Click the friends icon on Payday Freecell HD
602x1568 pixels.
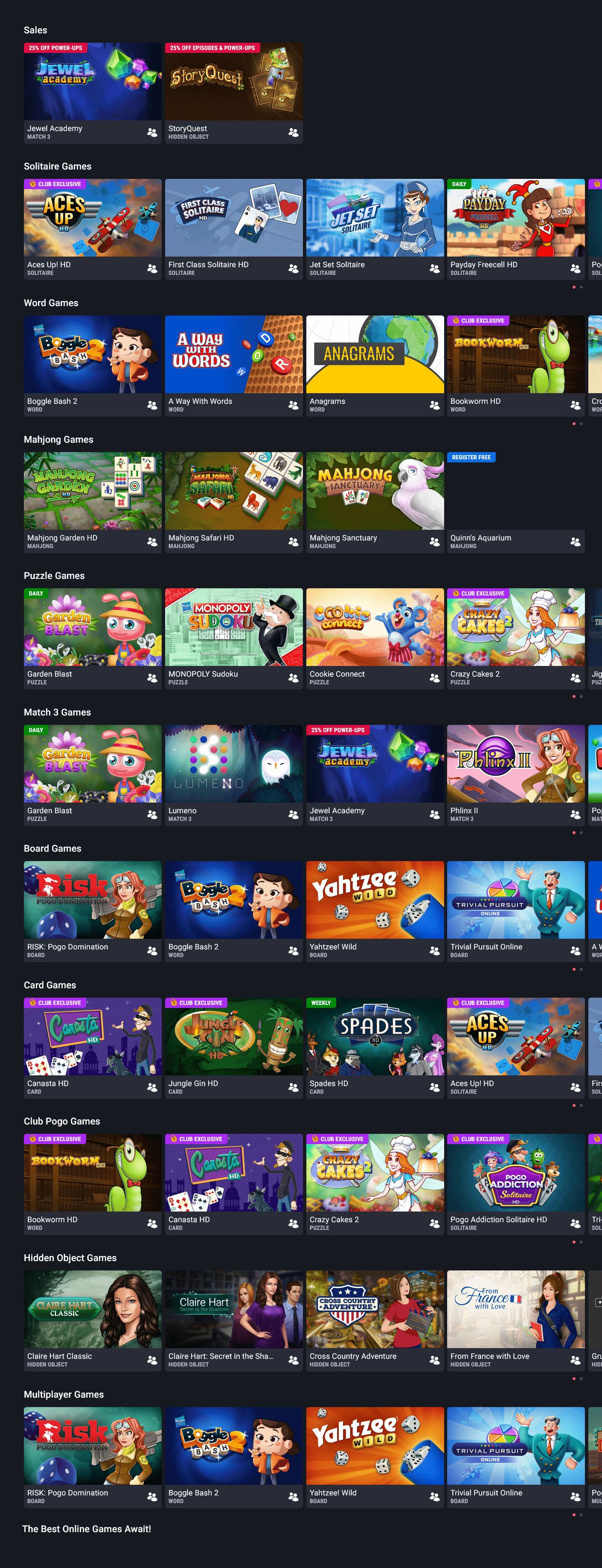[575, 269]
